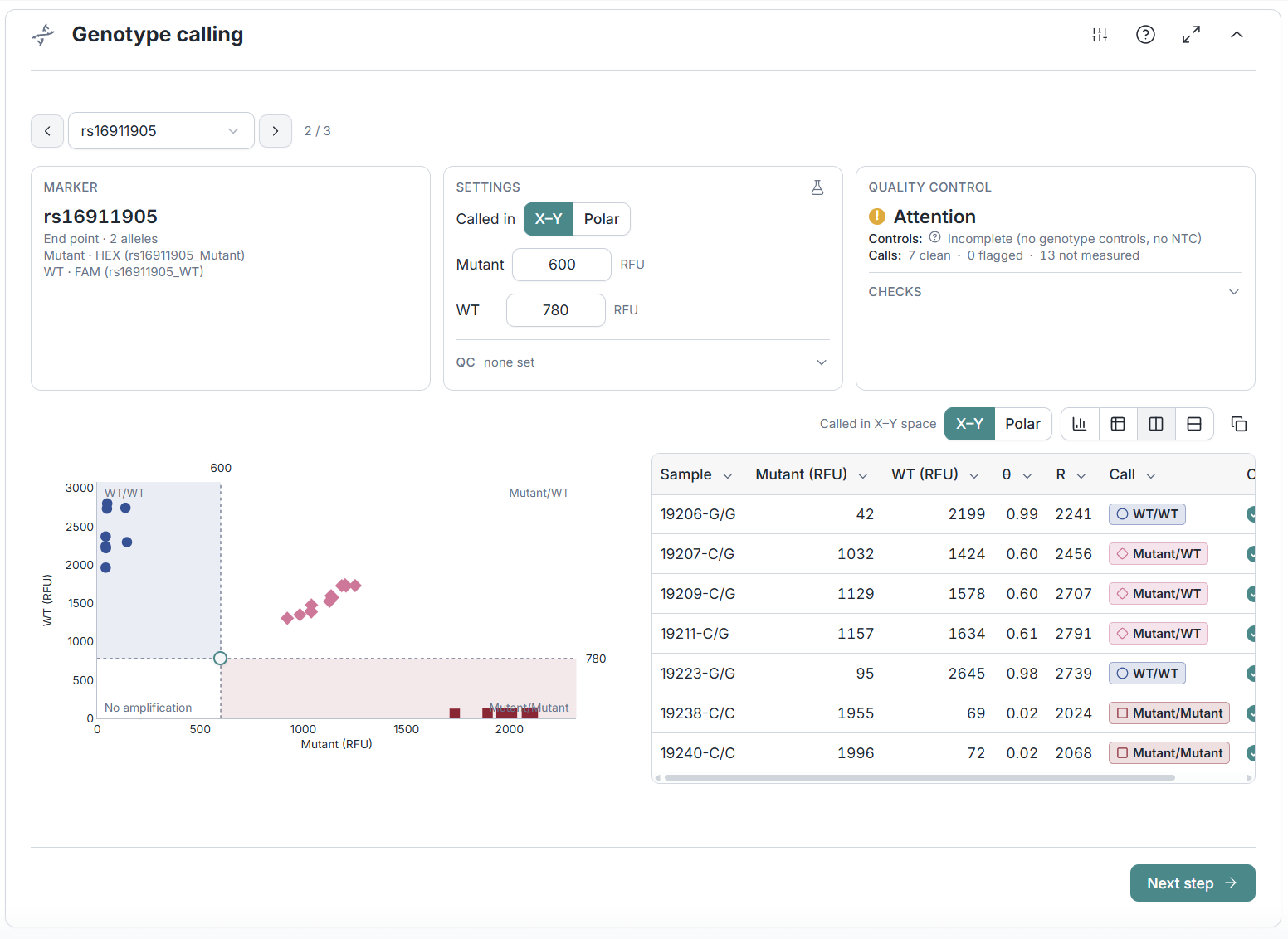Click the threshold intersection handle on the plot
This screenshot has height=939, width=1288.
(x=220, y=659)
